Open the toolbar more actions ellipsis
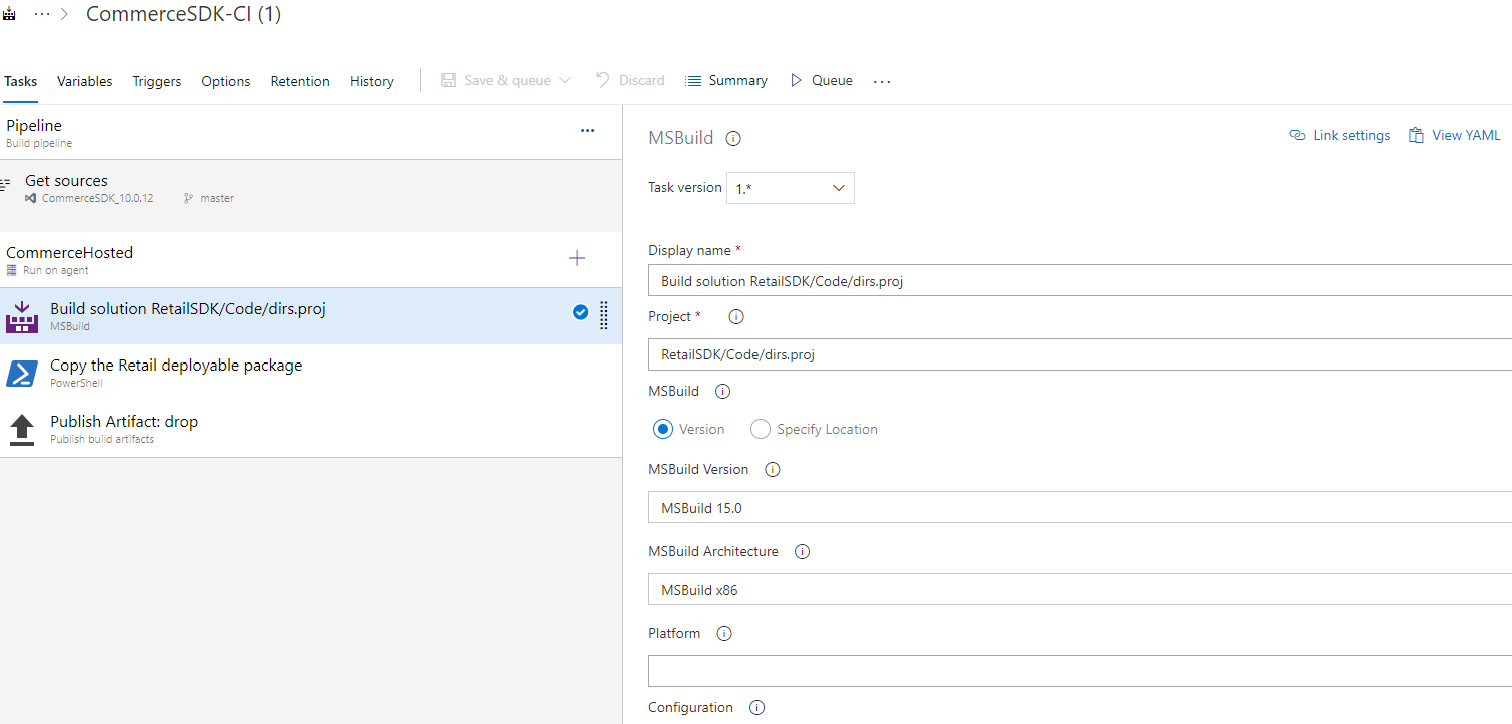The width and height of the screenshot is (1512, 724). (x=882, y=82)
